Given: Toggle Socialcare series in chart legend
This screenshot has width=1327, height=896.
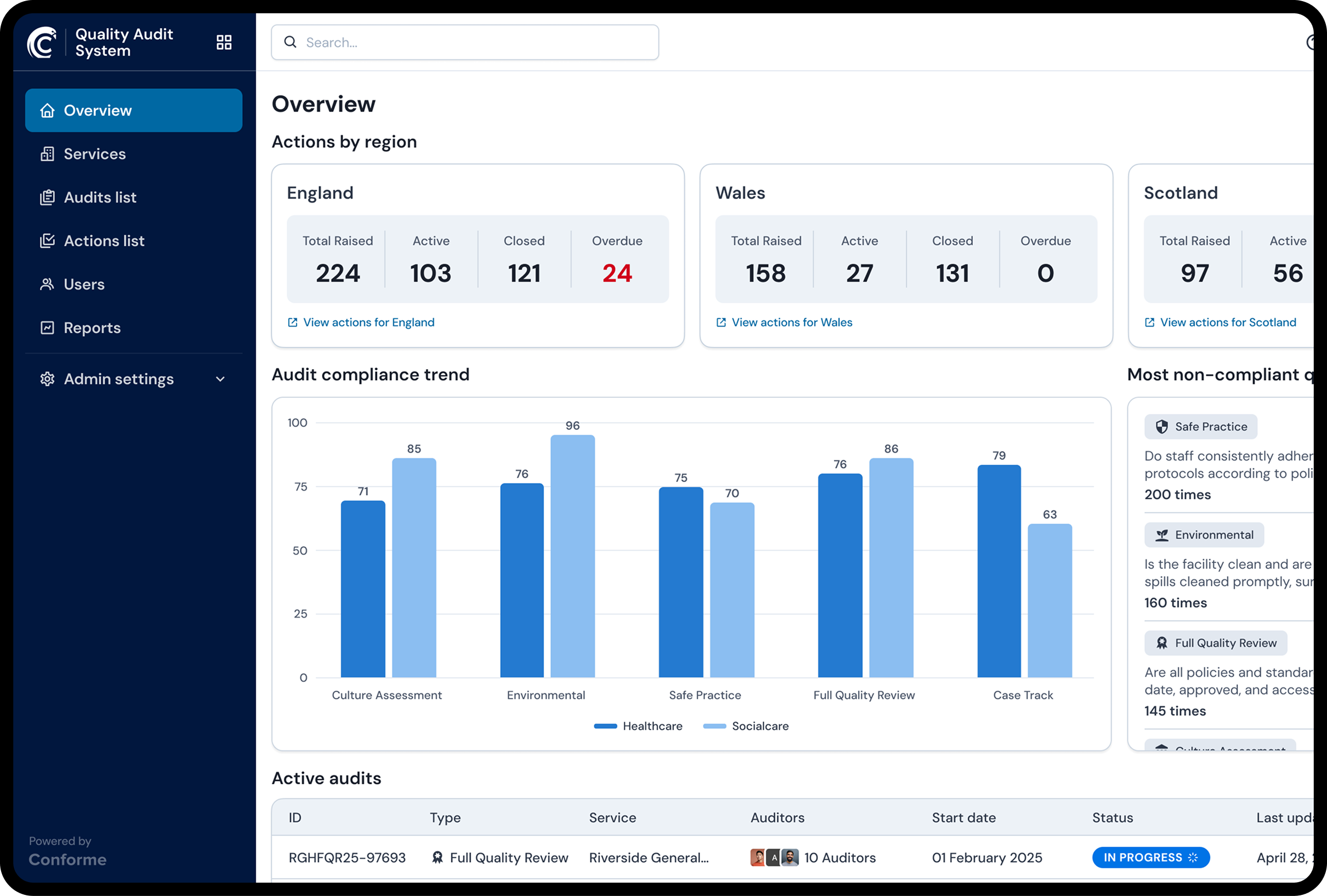Looking at the screenshot, I should (746, 726).
